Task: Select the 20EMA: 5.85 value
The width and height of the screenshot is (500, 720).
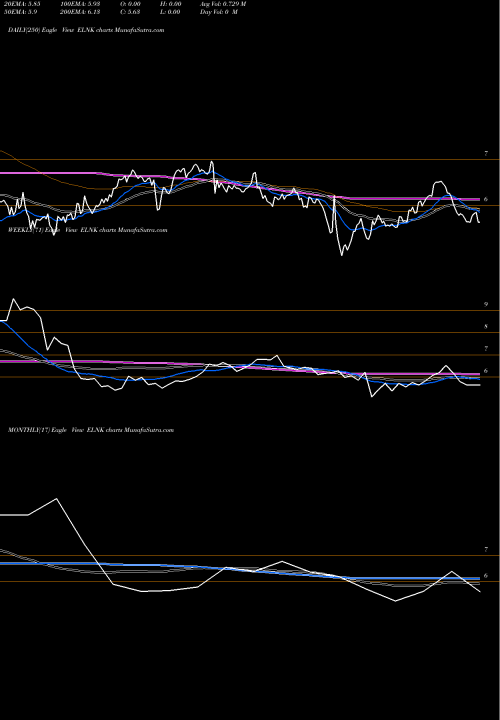Action: point(20,4)
